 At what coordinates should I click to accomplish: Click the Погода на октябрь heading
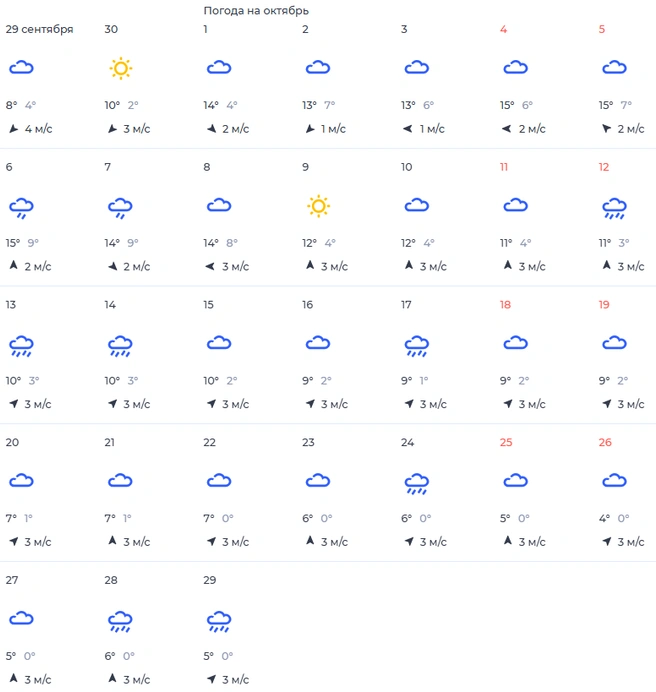(x=256, y=11)
